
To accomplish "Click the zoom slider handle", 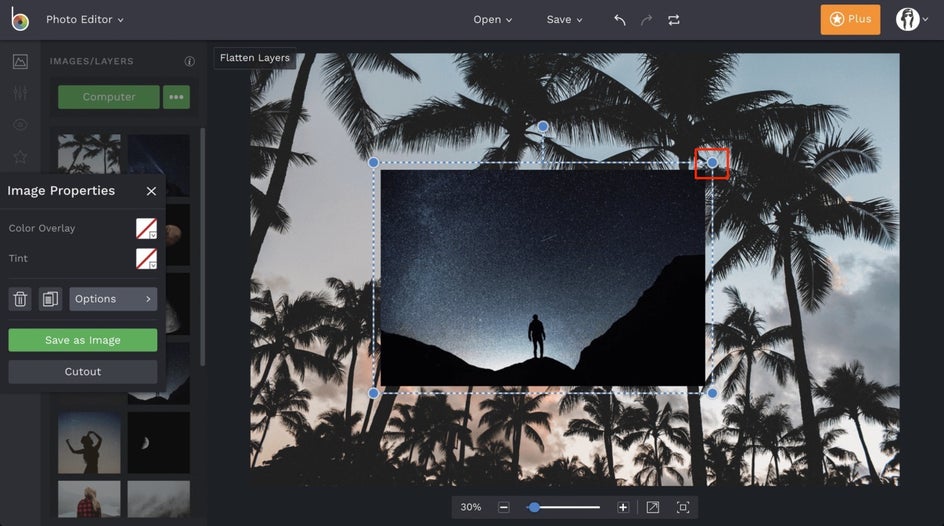I will pos(534,508).
